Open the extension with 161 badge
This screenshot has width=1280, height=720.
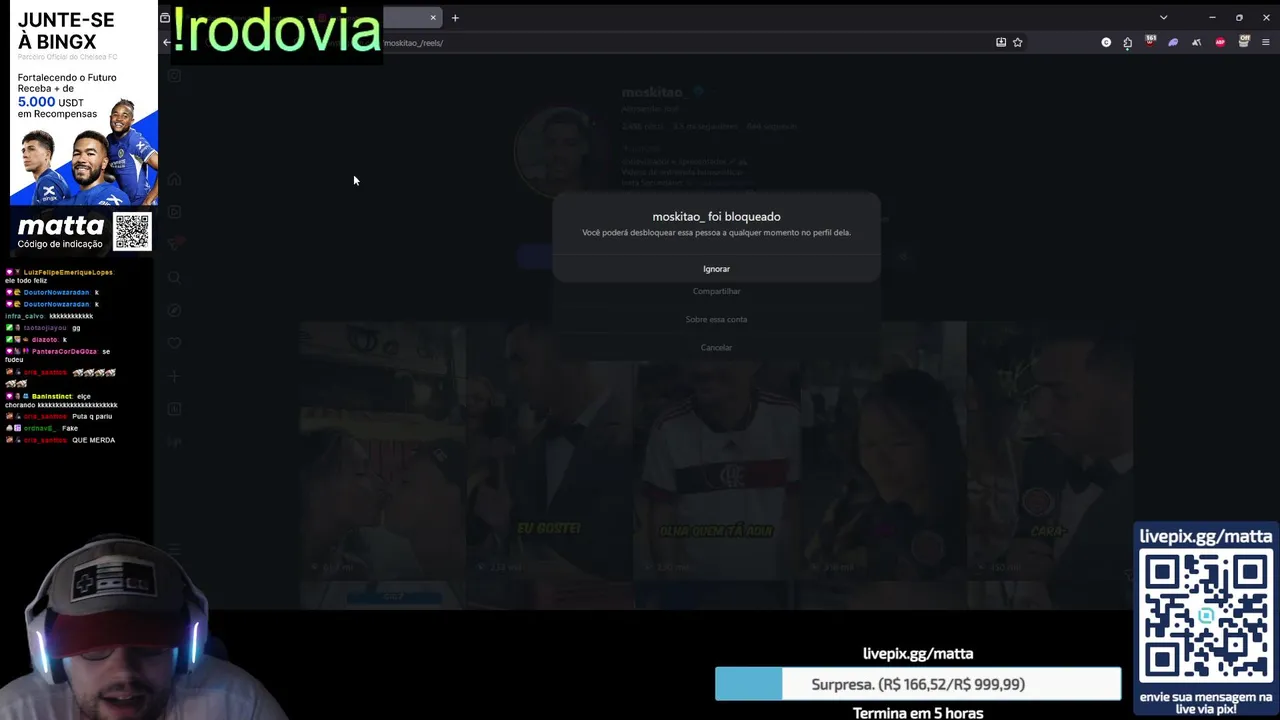(x=1150, y=41)
